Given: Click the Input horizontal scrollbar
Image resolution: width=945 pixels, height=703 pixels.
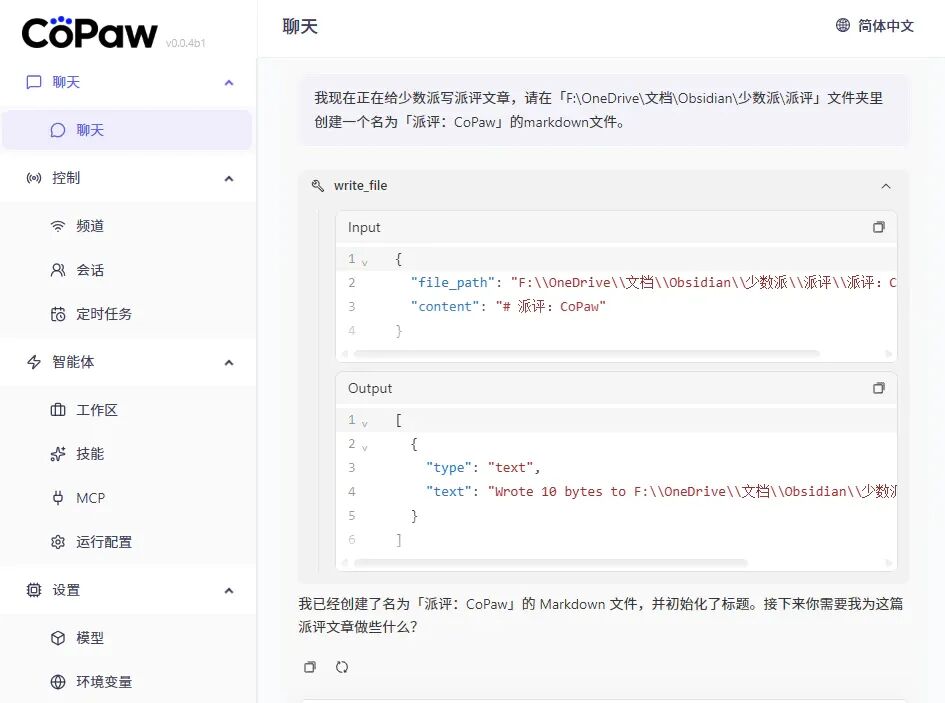Looking at the screenshot, I should pyautogui.click(x=587, y=354).
